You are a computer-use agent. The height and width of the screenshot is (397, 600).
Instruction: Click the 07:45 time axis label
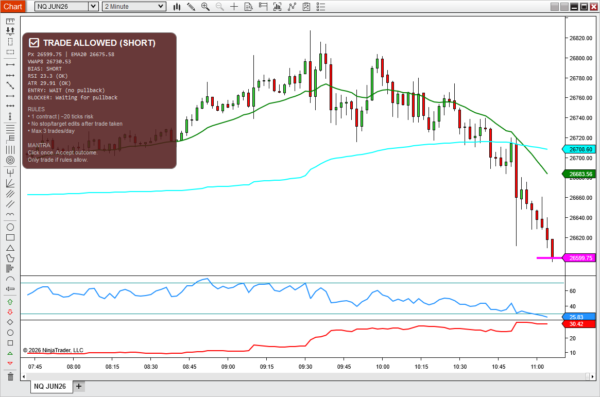point(35,367)
